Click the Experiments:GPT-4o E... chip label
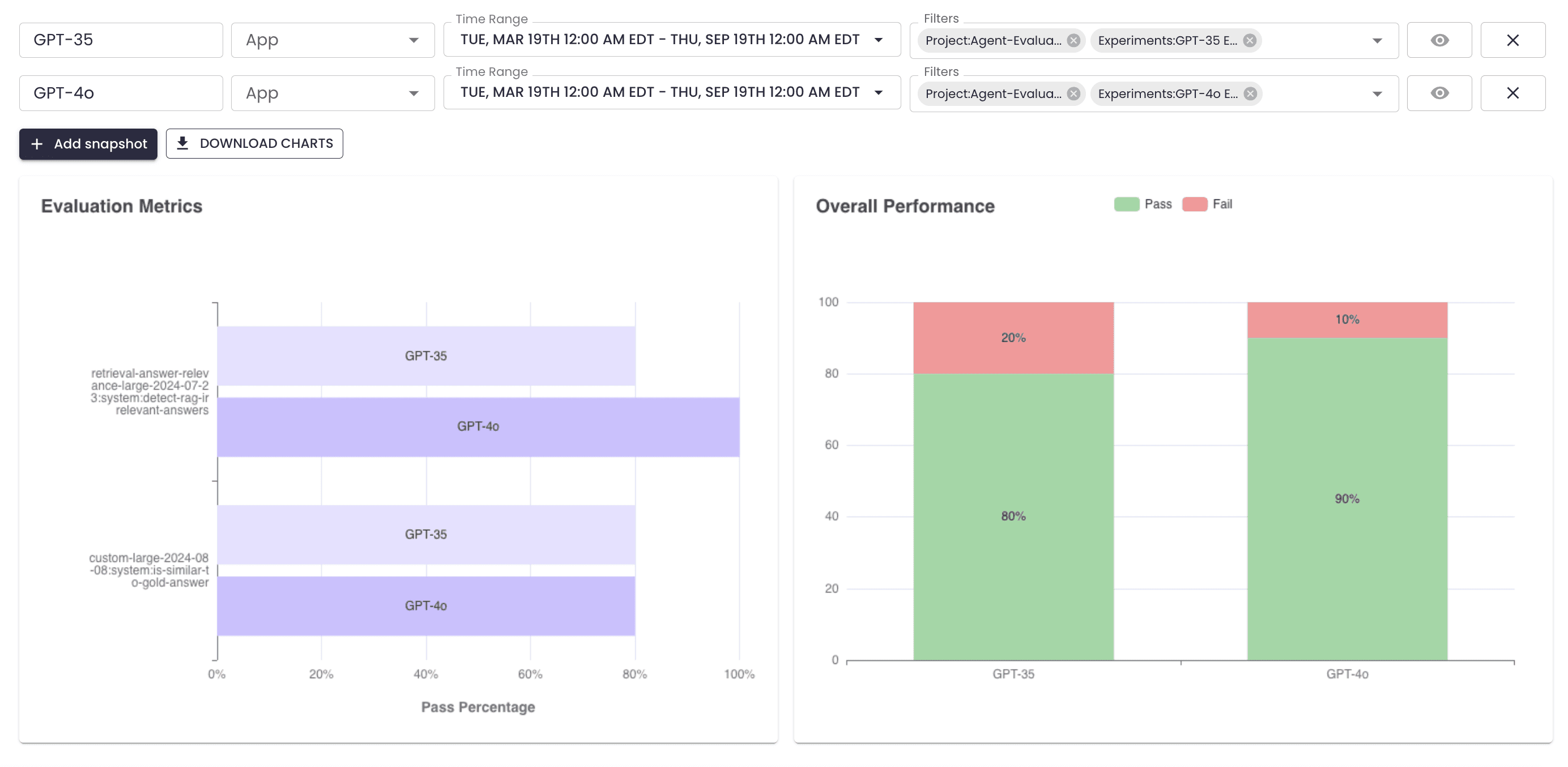Image resolution: width=1568 pixels, height=767 pixels. pos(1168,93)
